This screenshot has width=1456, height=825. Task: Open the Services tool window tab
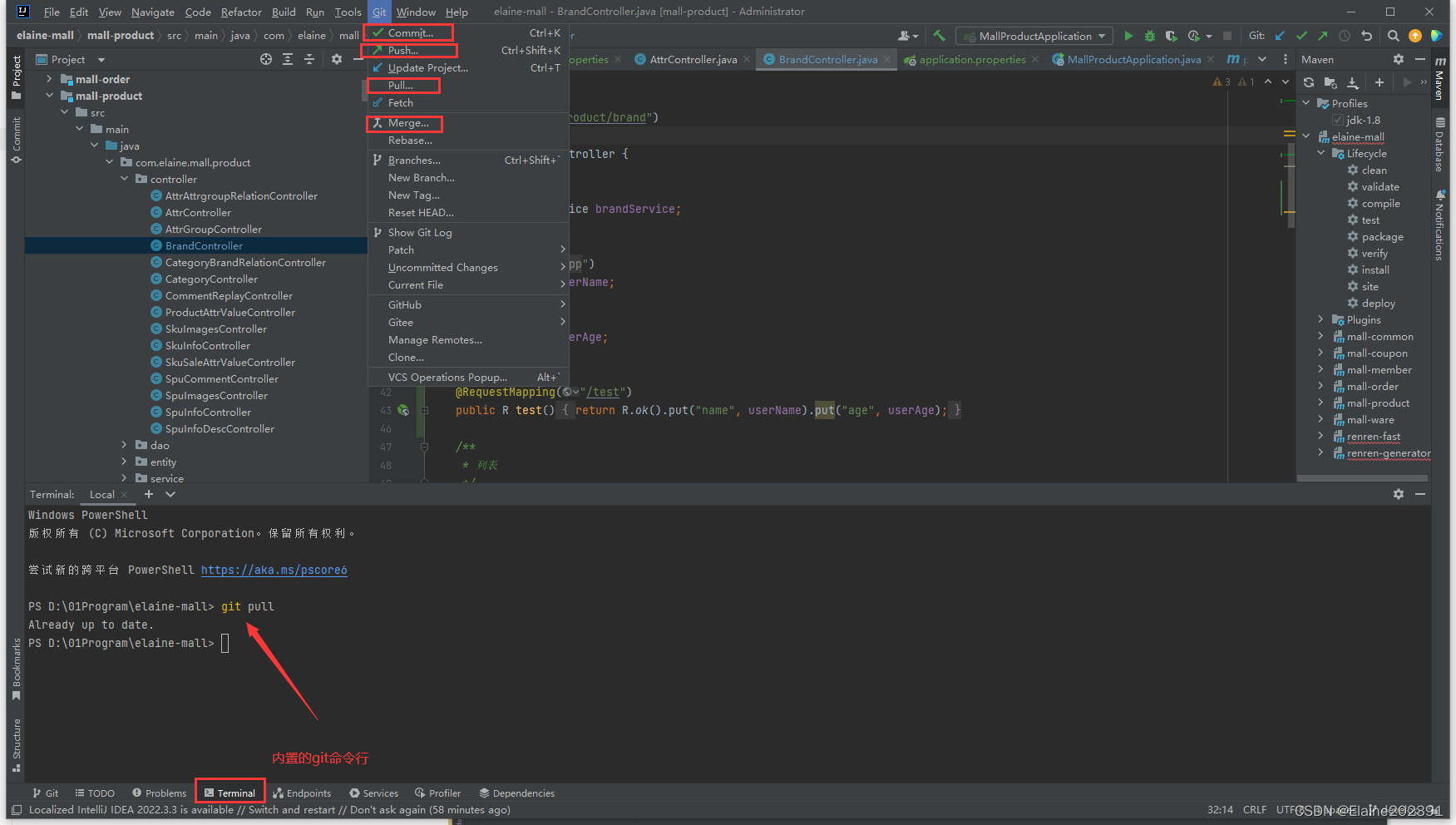click(374, 793)
